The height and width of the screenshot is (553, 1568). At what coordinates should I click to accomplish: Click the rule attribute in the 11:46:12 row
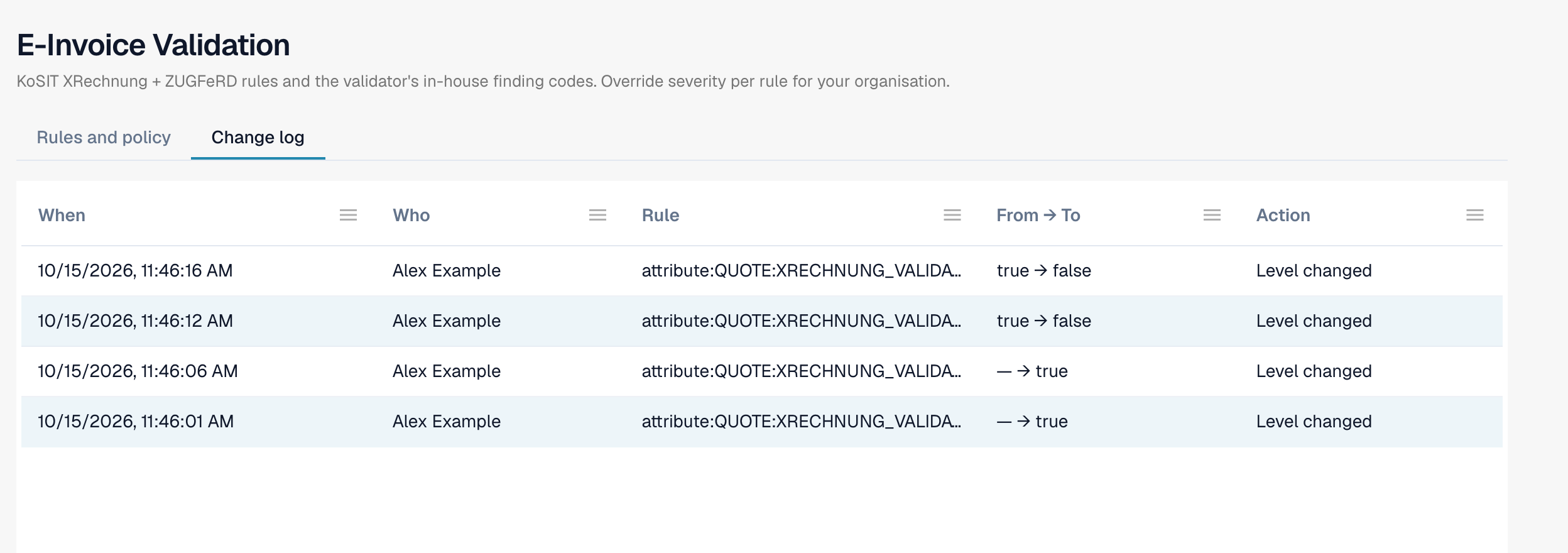coord(802,321)
